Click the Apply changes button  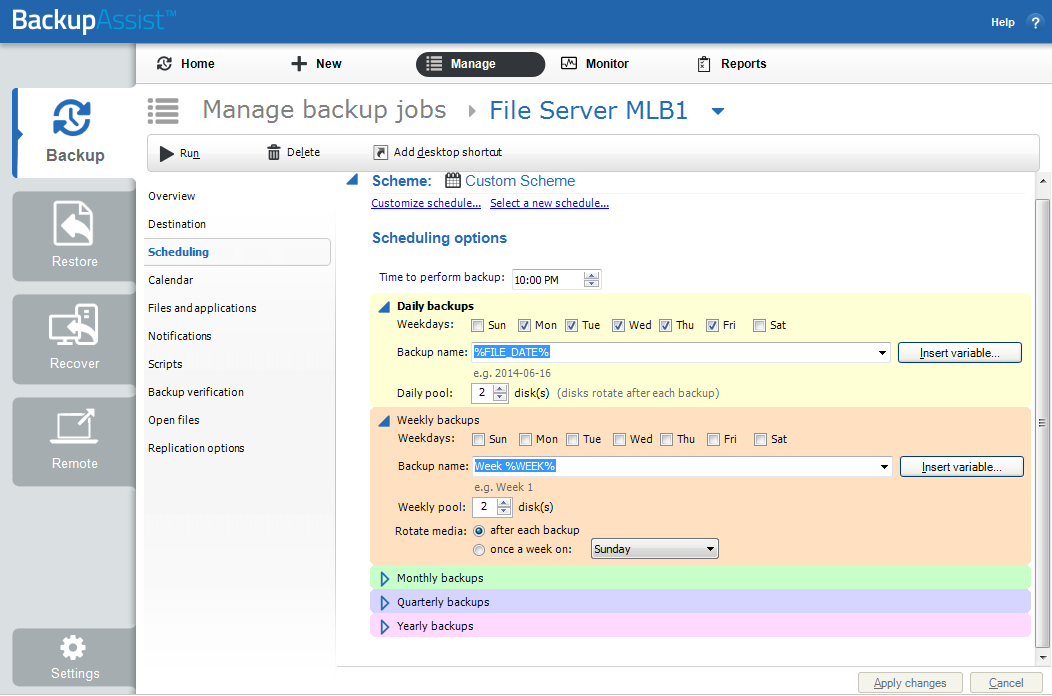[910, 683]
